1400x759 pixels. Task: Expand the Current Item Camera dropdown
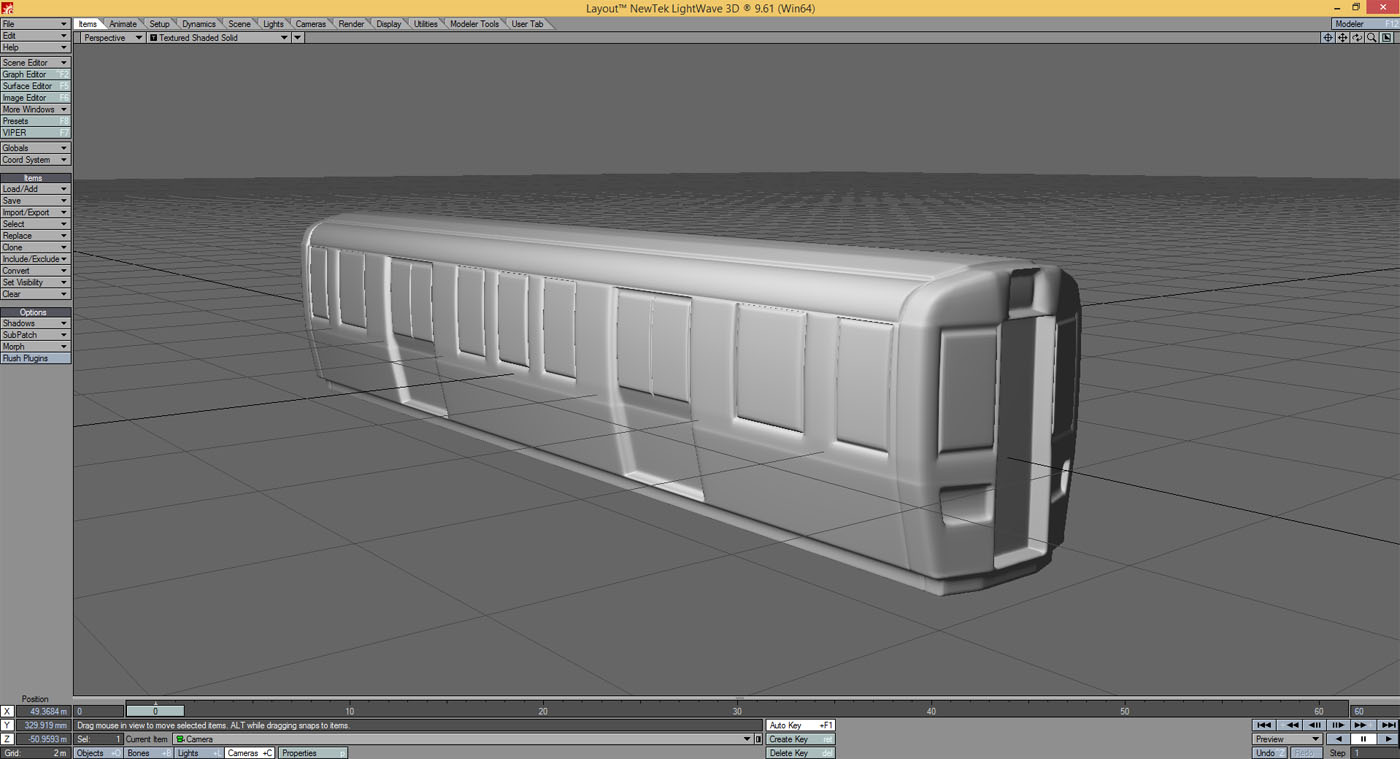pyautogui.click(x=746, y=739)
